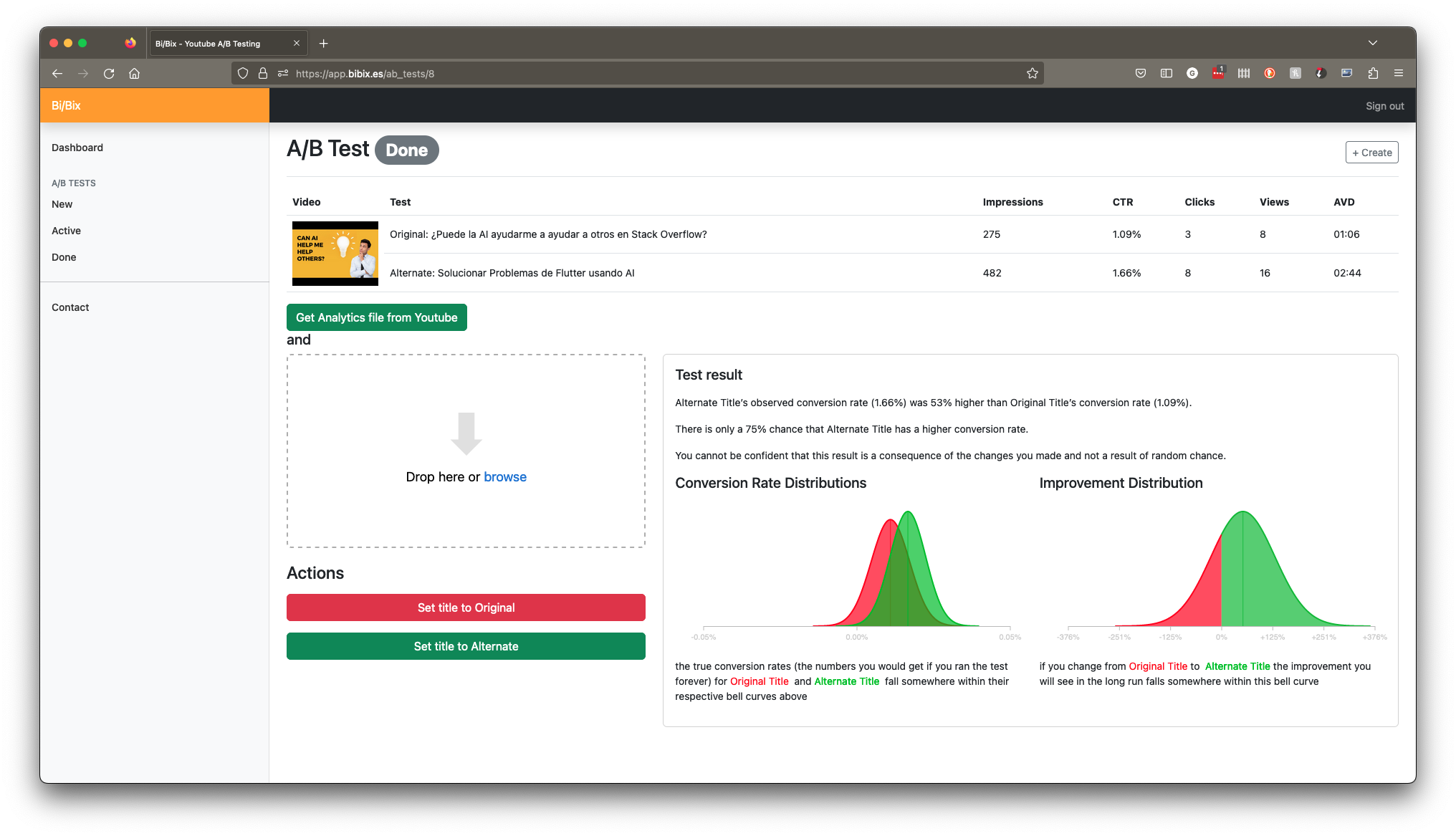Open New A/B test in sidebar
The image size is (1456, 836).
tap(62, 204)
